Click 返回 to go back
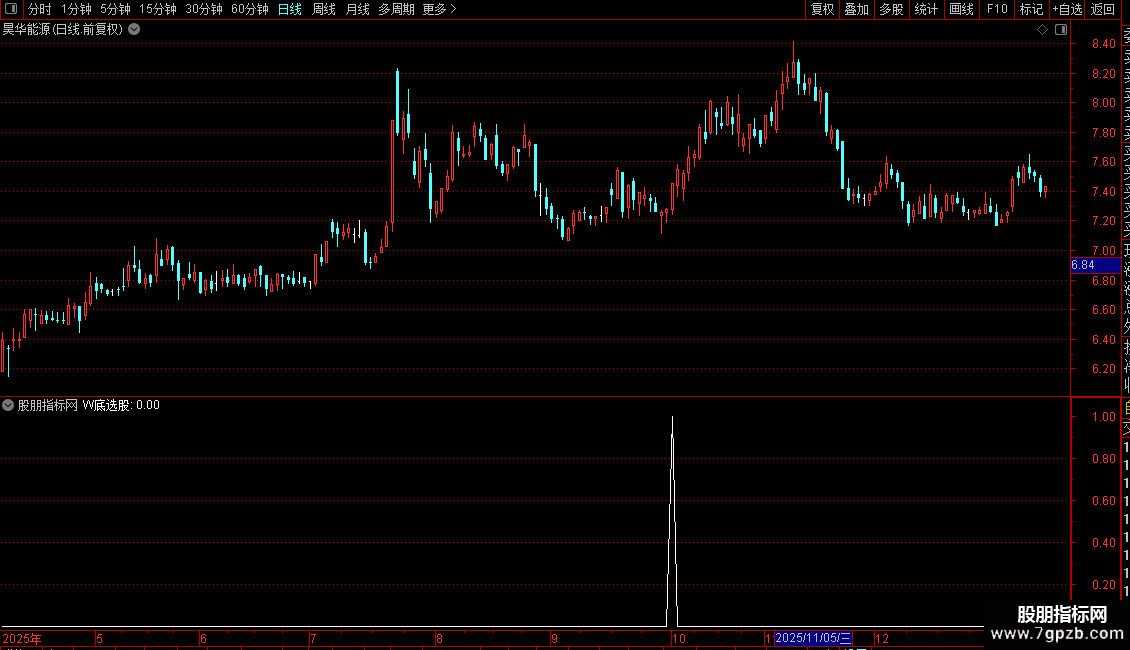This screenshot has width=1130, height=650. pyautogui.click(x=1103, y=9)
